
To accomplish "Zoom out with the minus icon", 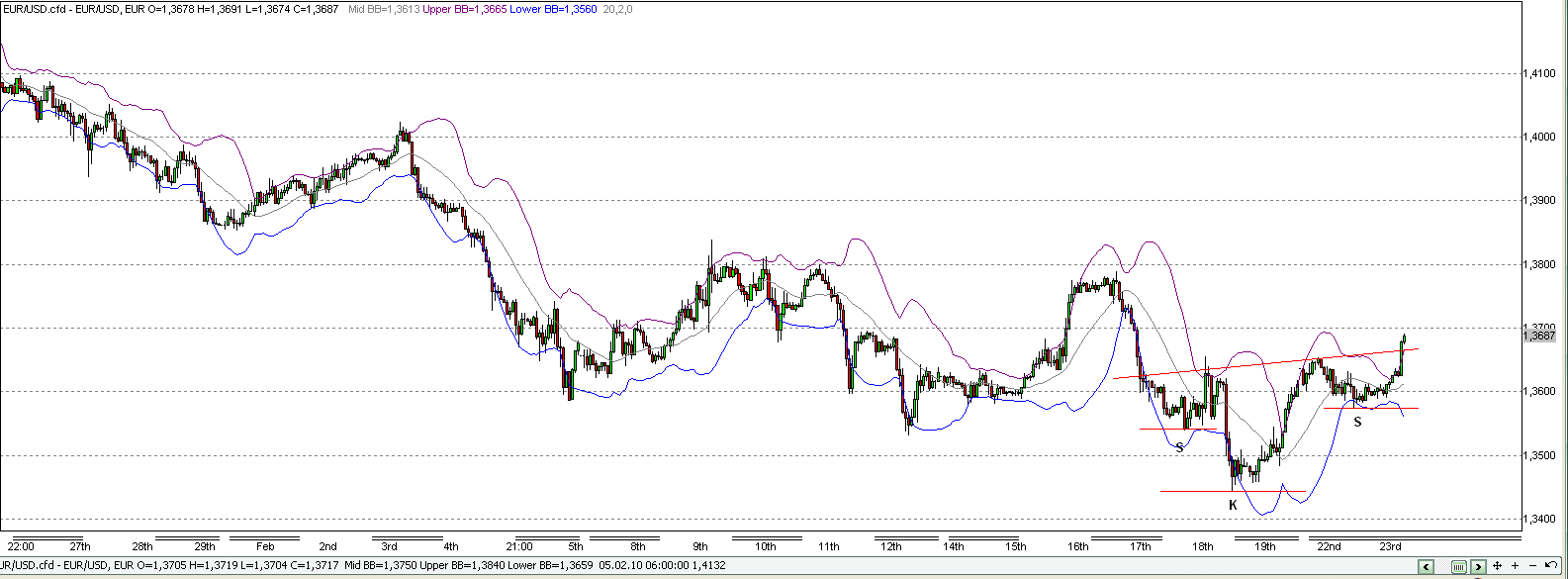I will [1532, 565].
